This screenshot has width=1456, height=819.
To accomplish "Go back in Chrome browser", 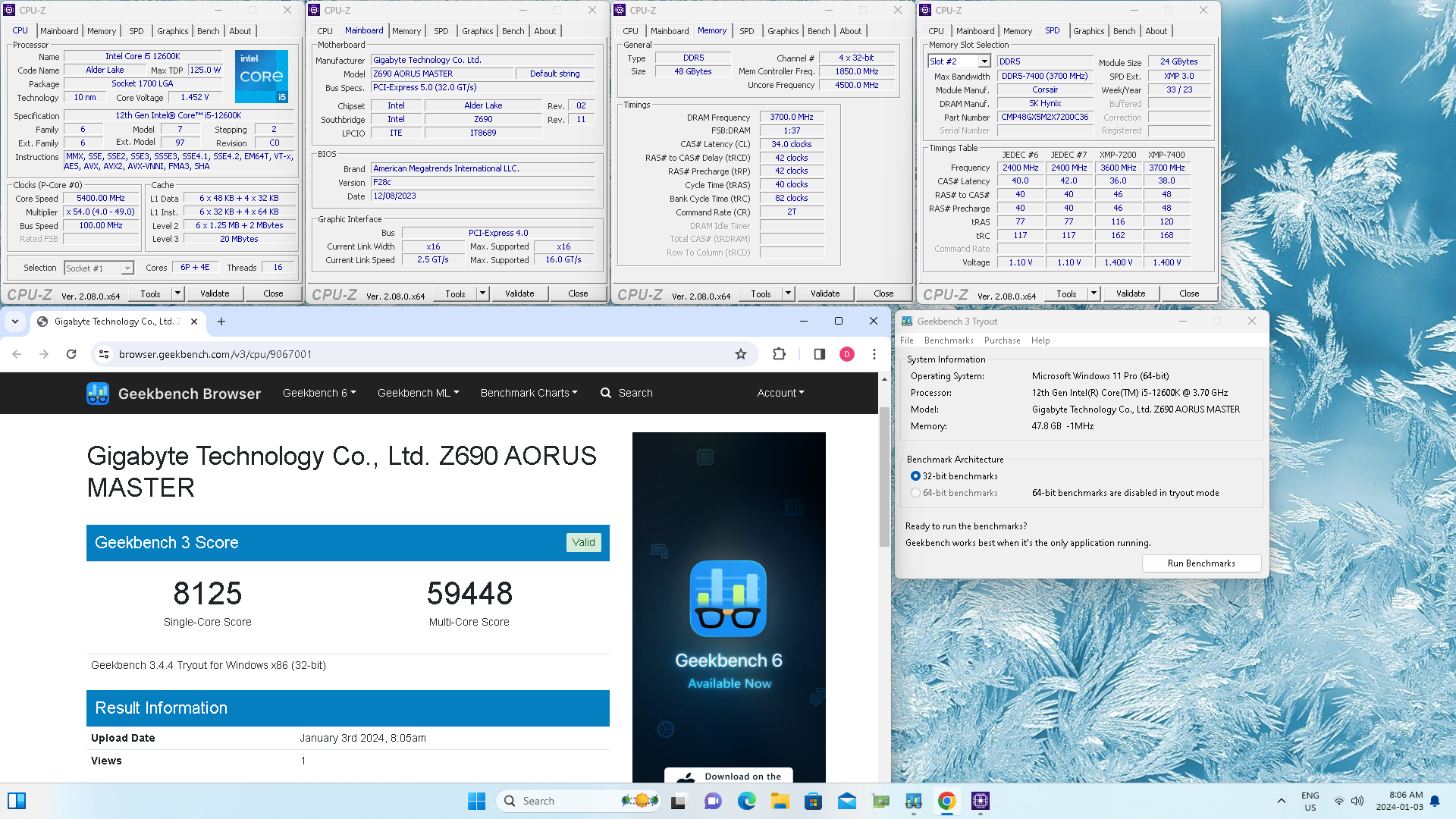I will (x=17, y=354).
